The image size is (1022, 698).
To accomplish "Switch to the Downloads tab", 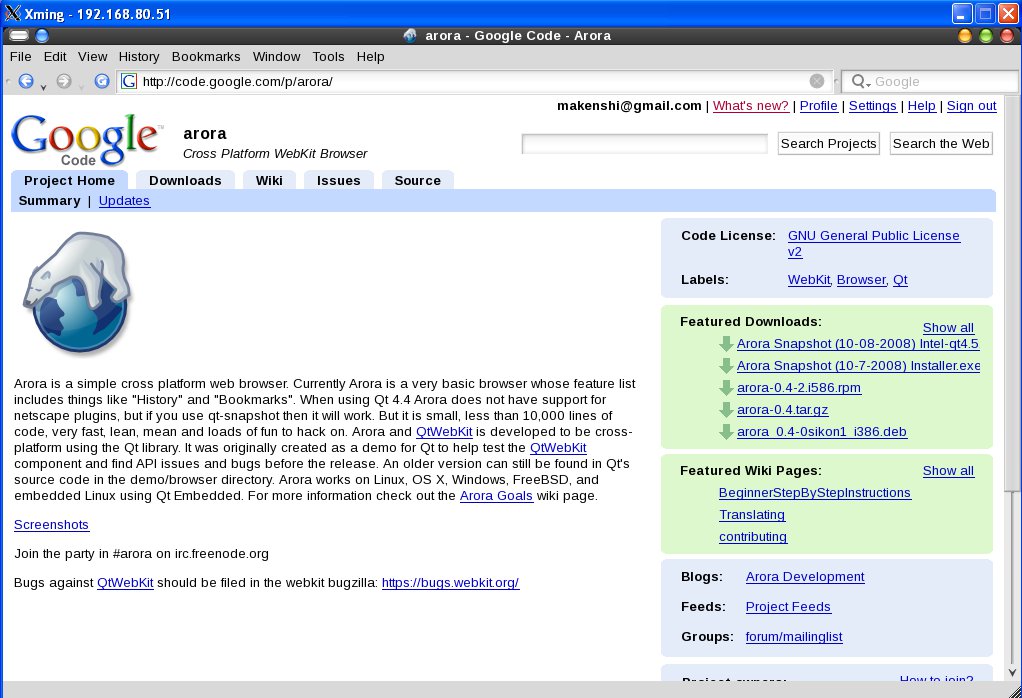I will 185,181.
